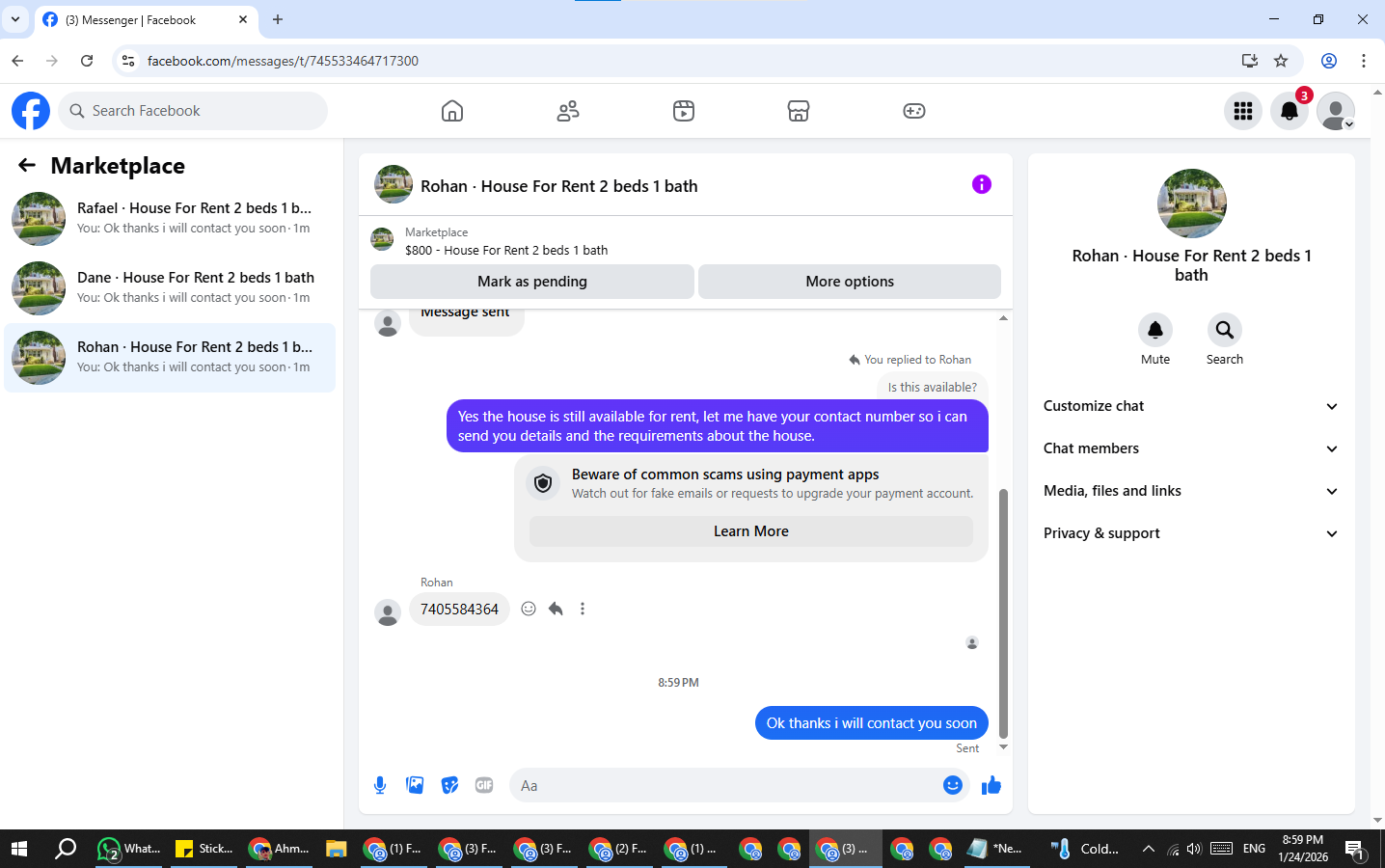The image size is (1385, 868).
Task: Go back in browser history
Action: (17, 61)
